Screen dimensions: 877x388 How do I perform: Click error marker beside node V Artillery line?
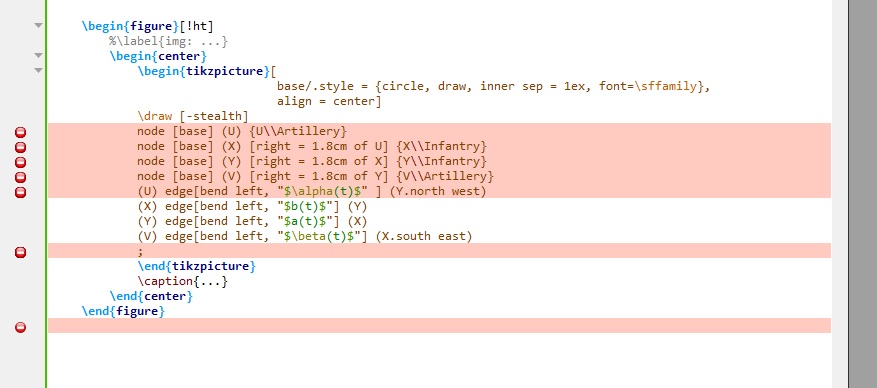20,177
